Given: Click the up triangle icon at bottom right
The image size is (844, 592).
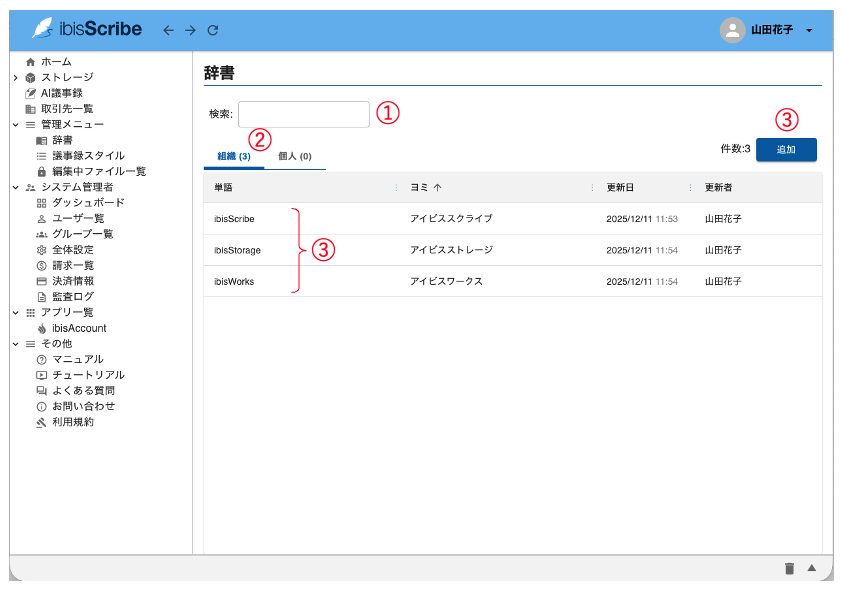Looking at the screenshot, I should [x=812, y=568].
